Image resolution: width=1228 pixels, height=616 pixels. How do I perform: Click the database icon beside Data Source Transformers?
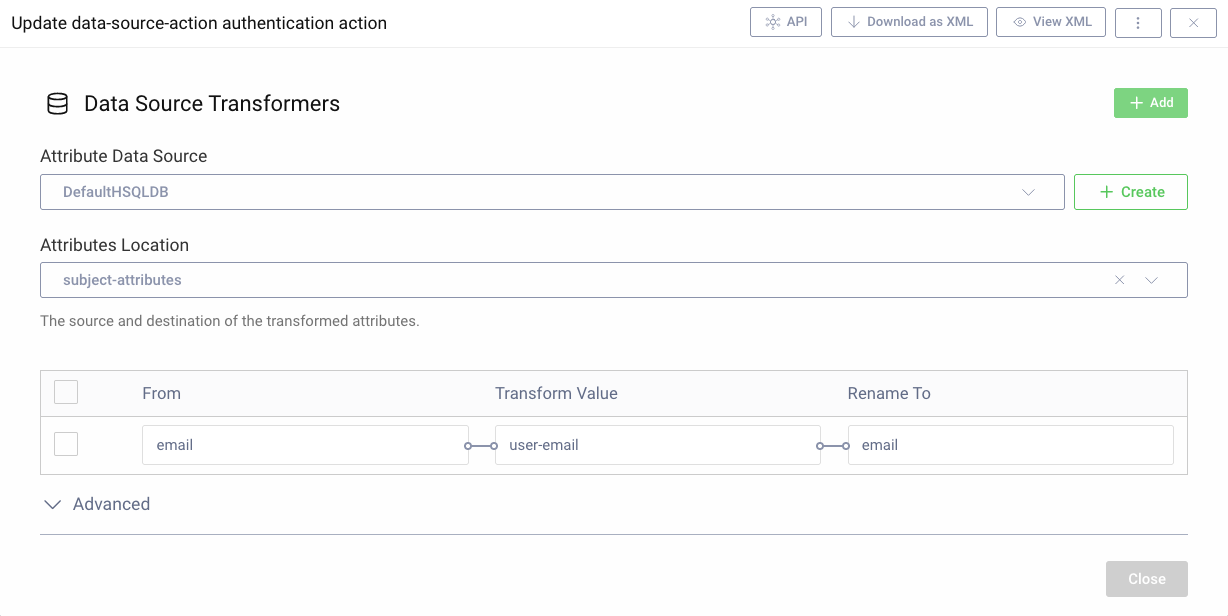(x=57, y=103)
